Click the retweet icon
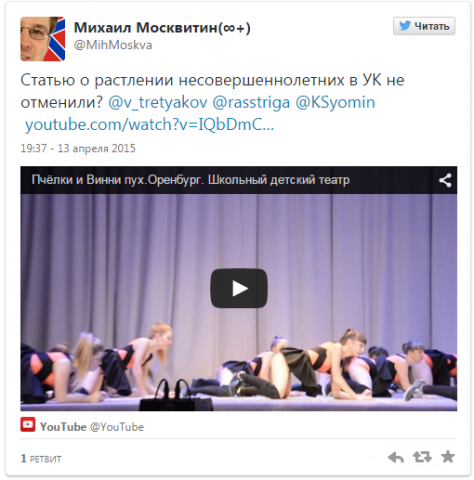 point(422,457)
